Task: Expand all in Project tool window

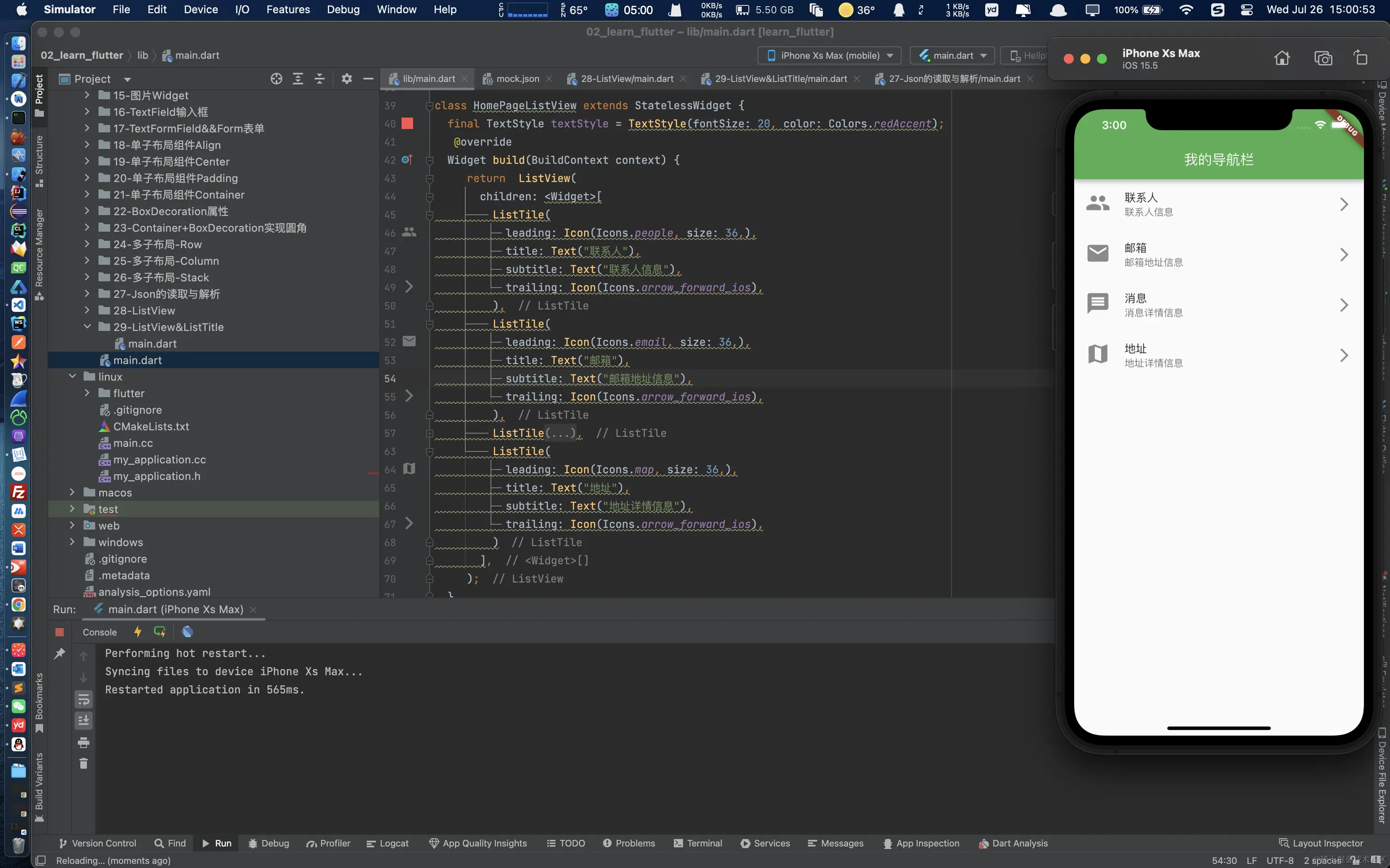Action: pyautogui.click(x=298, y=79)
